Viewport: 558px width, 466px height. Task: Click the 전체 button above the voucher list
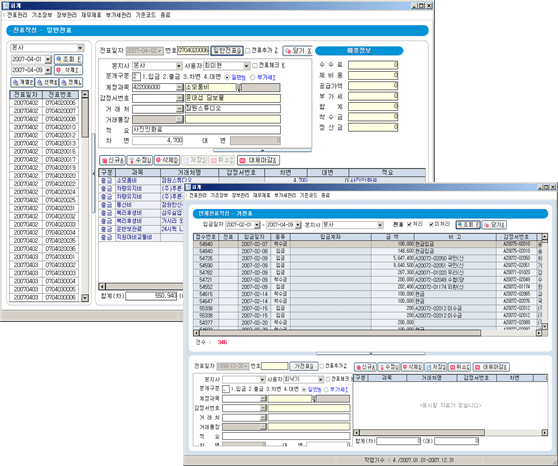click(71, 82)
